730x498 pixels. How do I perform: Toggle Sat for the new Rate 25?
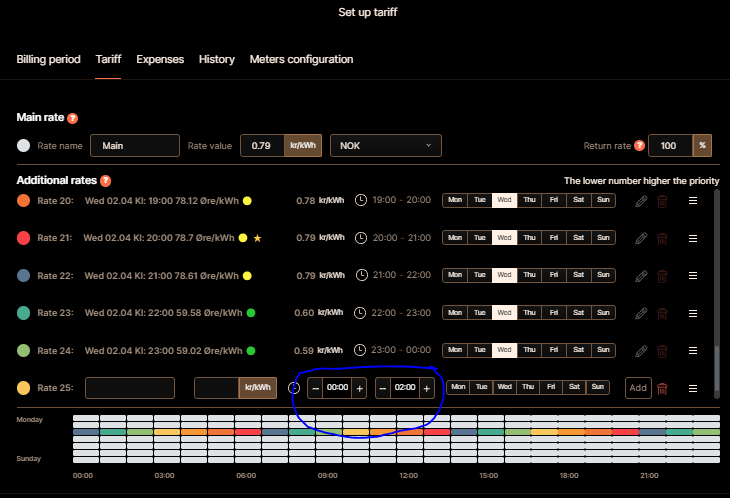(575, 387)
